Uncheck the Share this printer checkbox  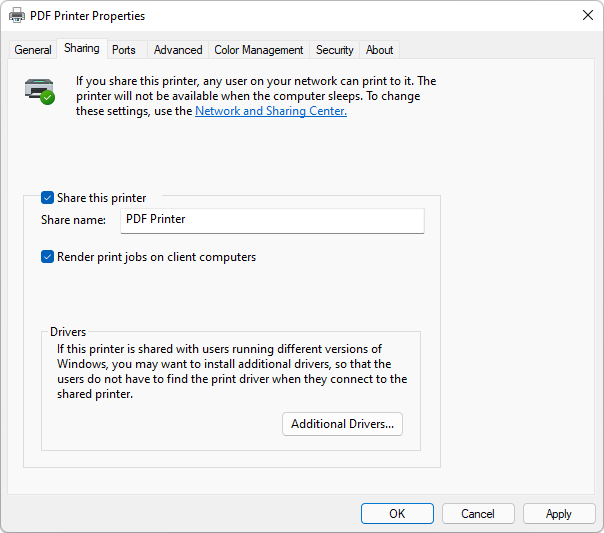tap(47, 198)
